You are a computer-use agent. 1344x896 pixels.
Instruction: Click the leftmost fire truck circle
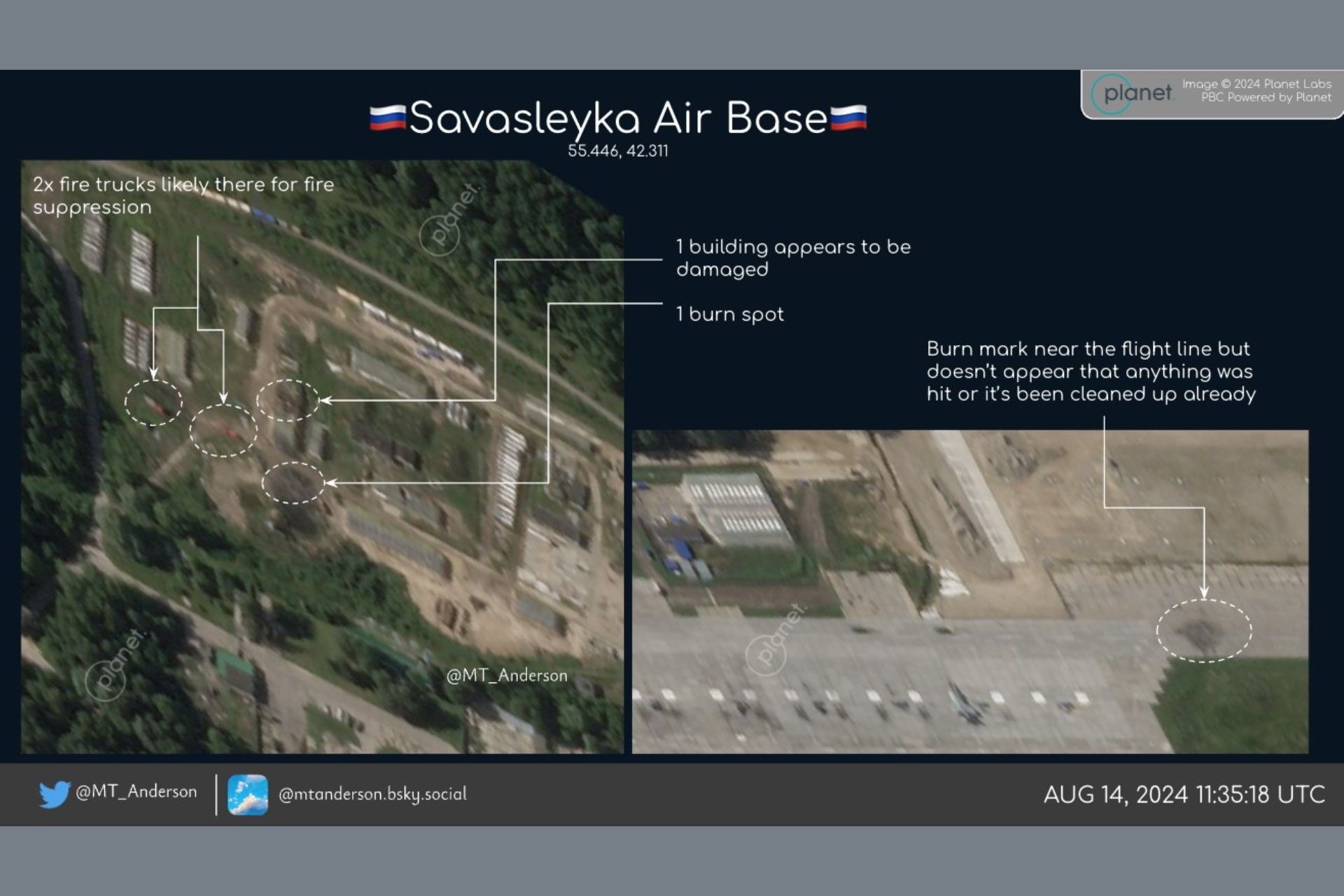pos(153,402)
